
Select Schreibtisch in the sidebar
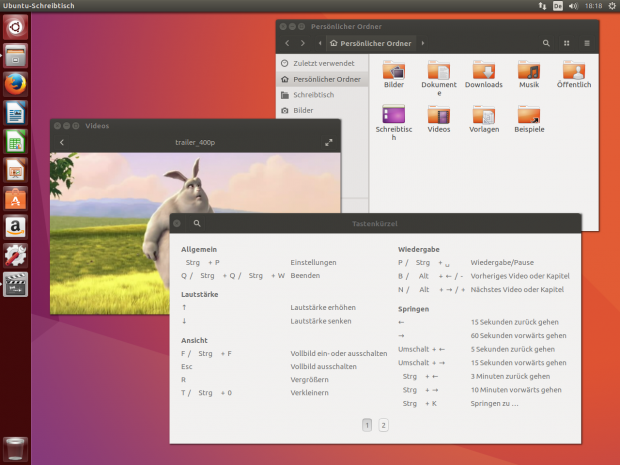click(x=322, y=95)
